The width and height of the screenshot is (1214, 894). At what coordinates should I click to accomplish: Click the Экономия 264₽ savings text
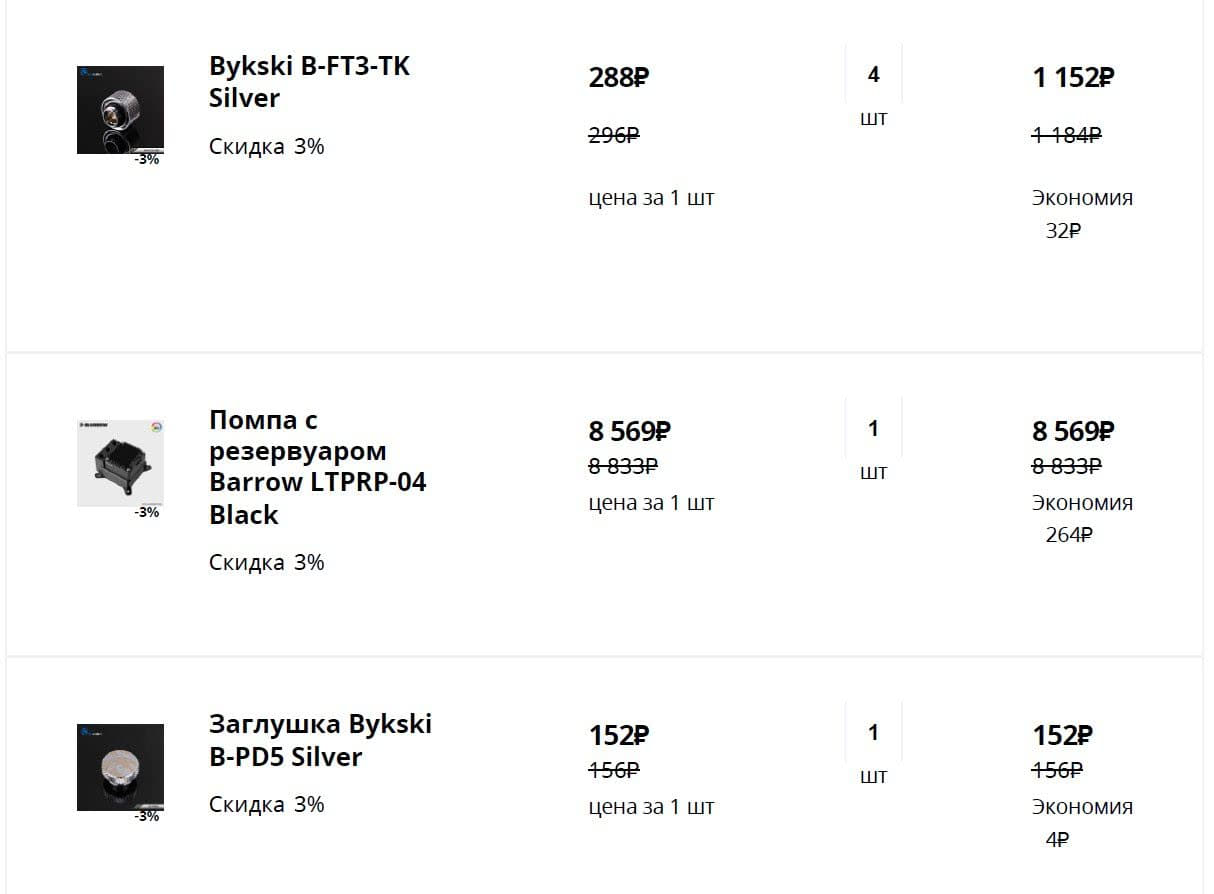tap(1081, 518)
